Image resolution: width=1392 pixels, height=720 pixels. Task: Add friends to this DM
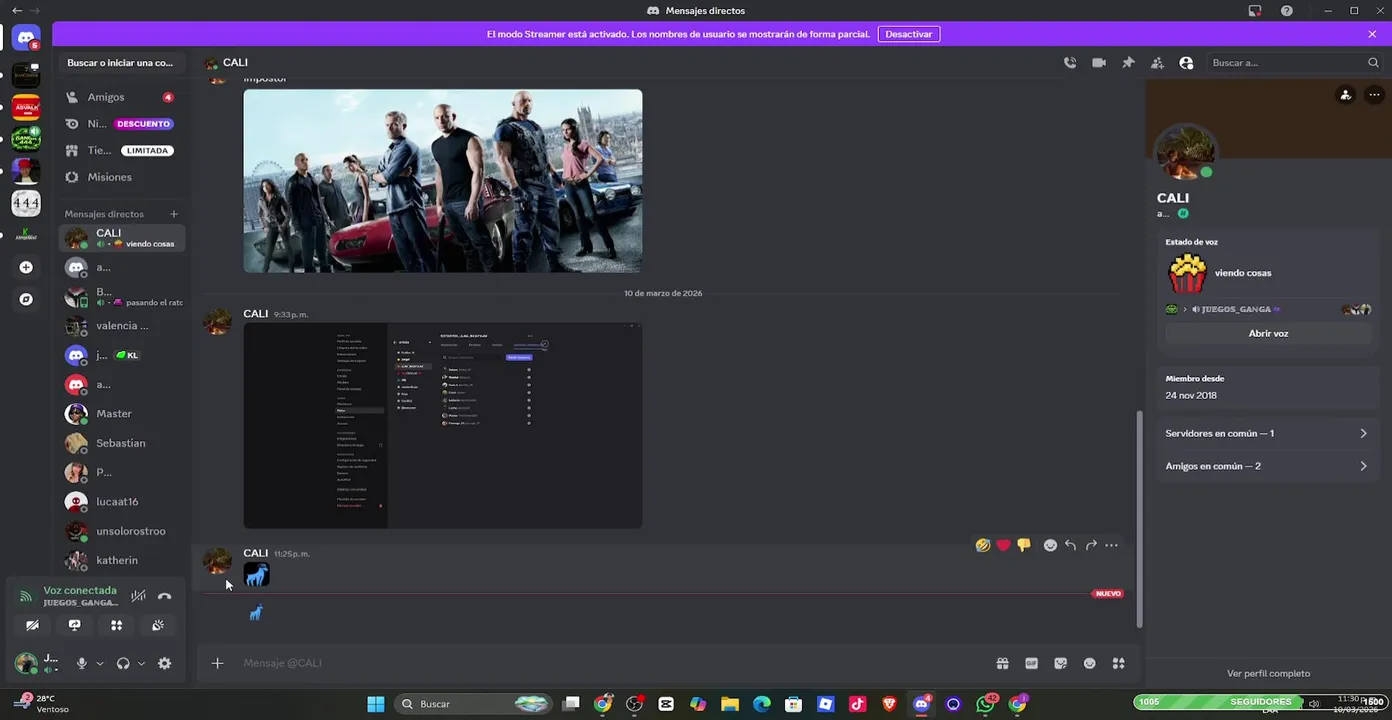(x=1157, y=62)
